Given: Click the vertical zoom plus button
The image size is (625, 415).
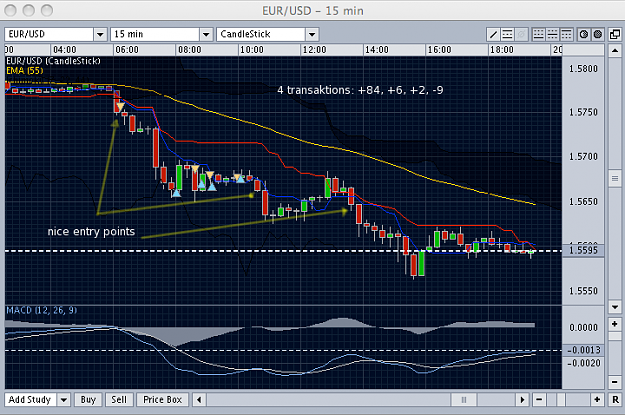Looking at the screenshot, I should 615,324.
